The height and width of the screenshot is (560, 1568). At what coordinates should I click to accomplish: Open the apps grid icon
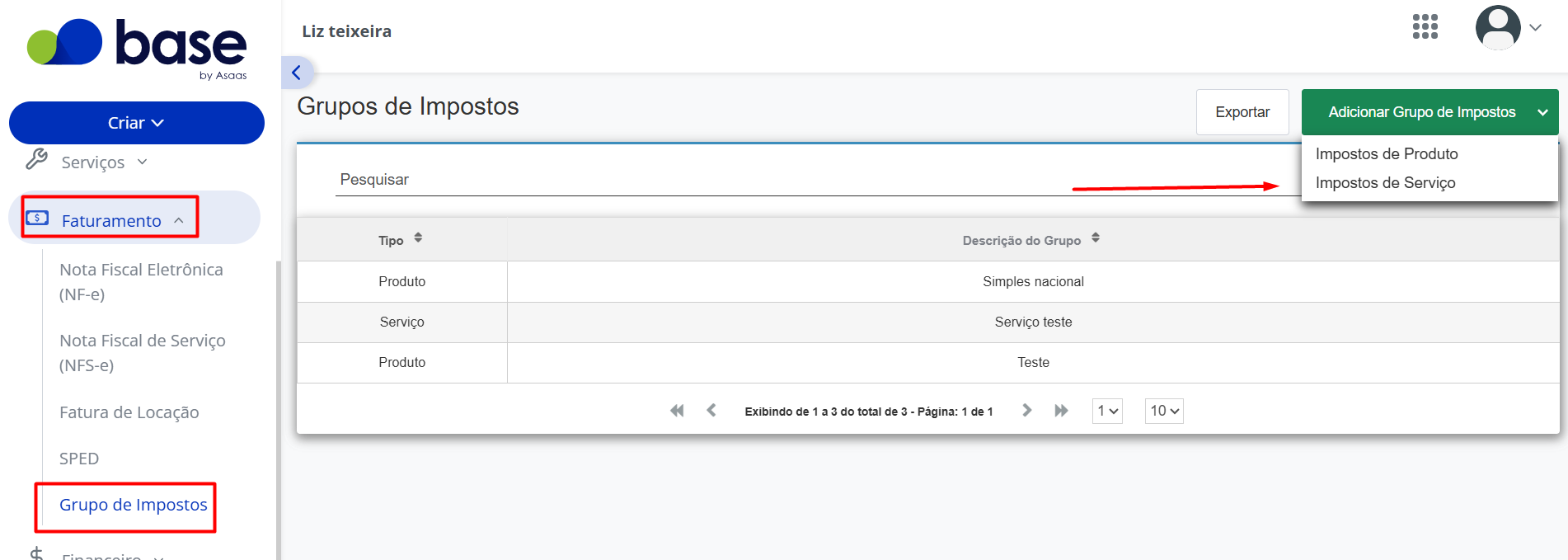(1425, 27)
